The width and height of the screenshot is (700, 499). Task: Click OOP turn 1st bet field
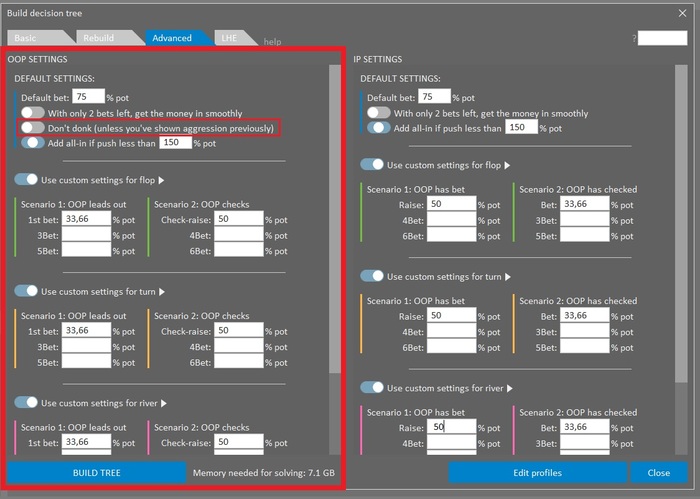86,330
